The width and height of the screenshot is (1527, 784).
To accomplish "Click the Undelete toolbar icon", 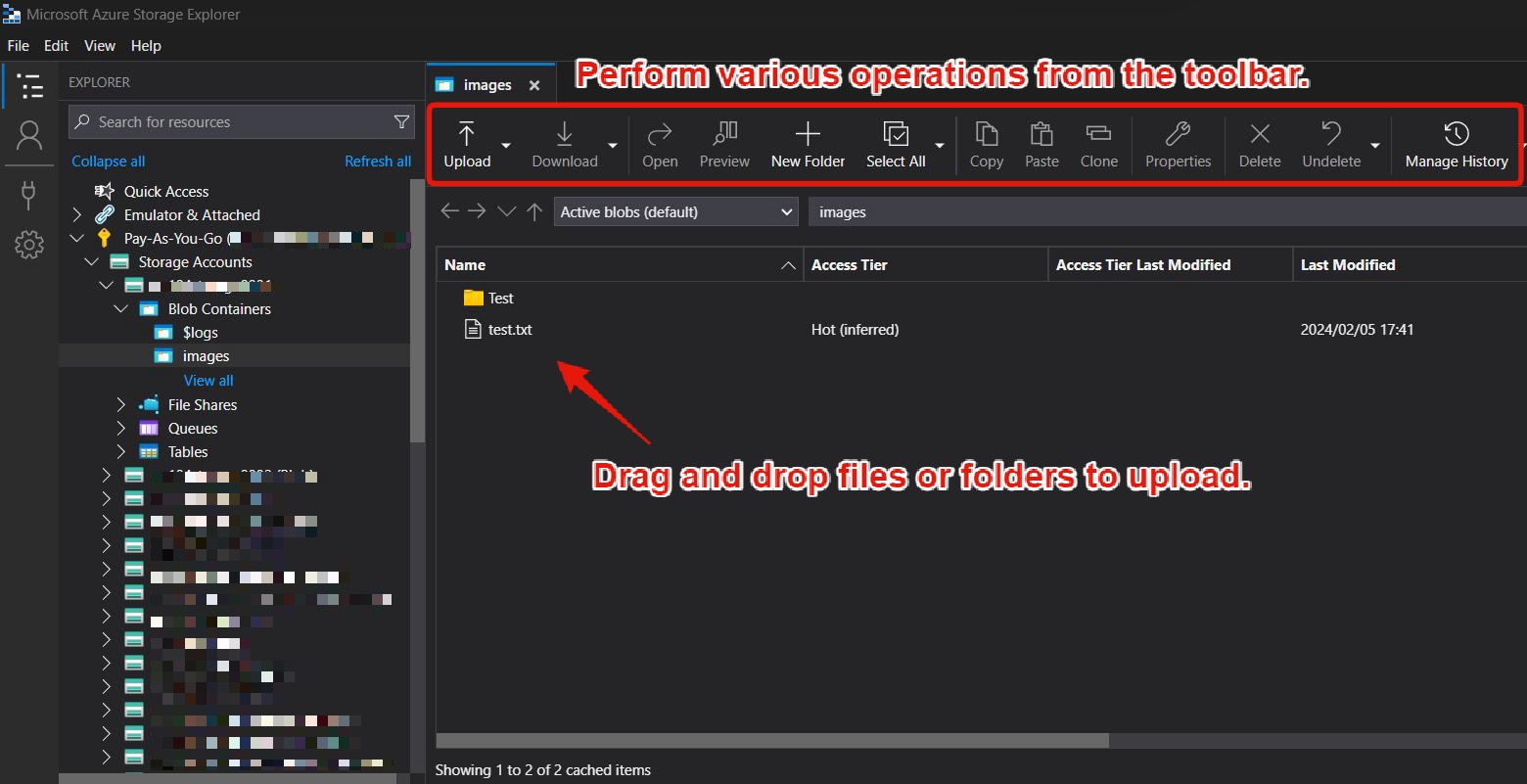I will click(1331, 145).
